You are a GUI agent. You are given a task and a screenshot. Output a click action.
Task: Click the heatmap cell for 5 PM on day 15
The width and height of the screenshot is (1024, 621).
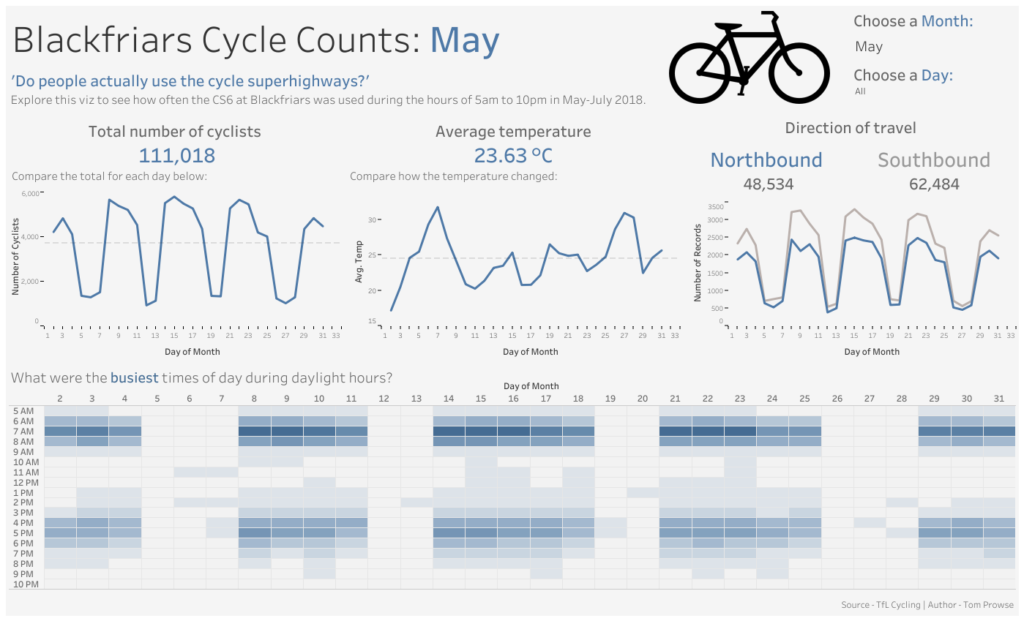pos(481,533)
